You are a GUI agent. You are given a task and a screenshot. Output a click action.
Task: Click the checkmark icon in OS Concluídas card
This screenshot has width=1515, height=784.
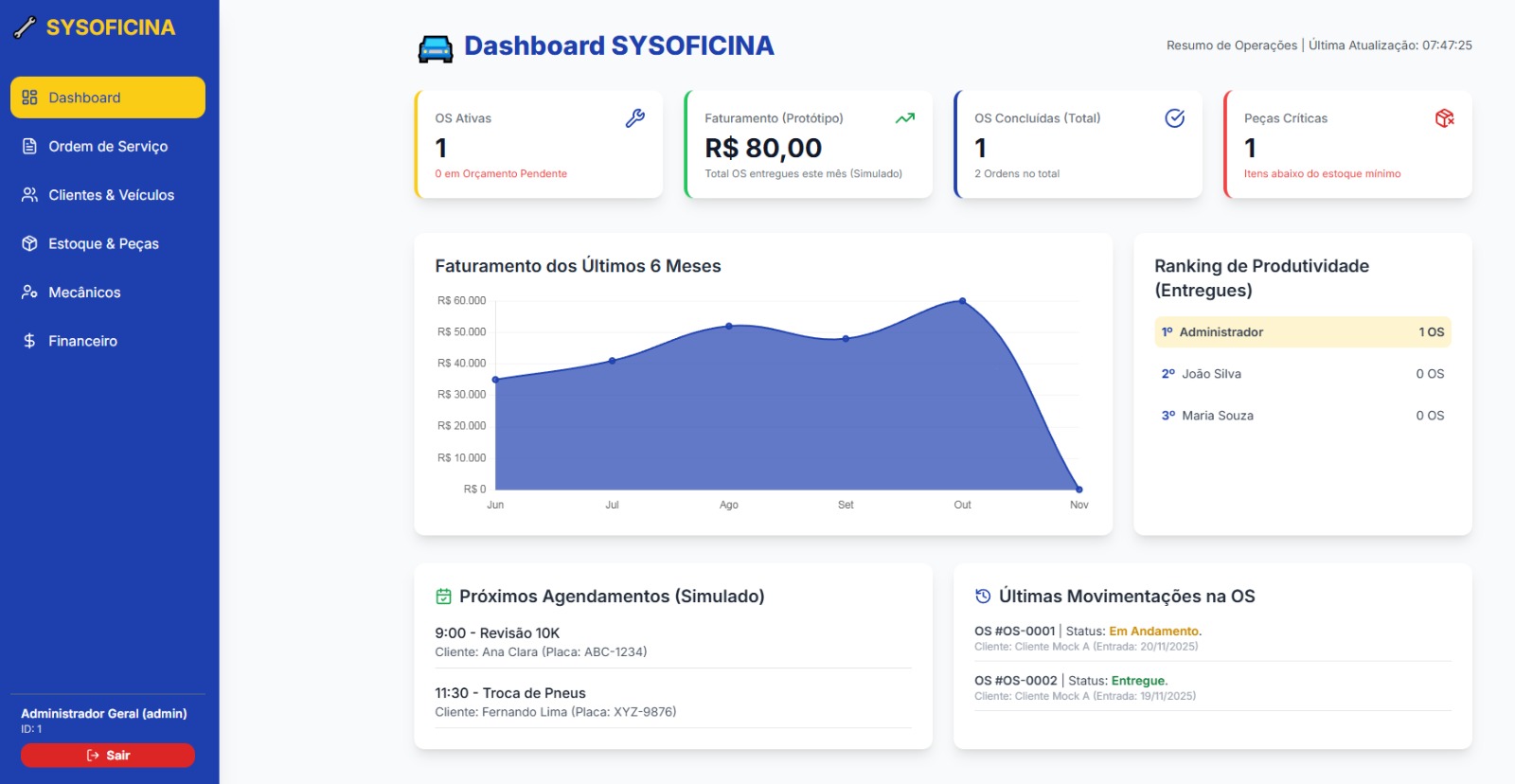point(1174,118)
